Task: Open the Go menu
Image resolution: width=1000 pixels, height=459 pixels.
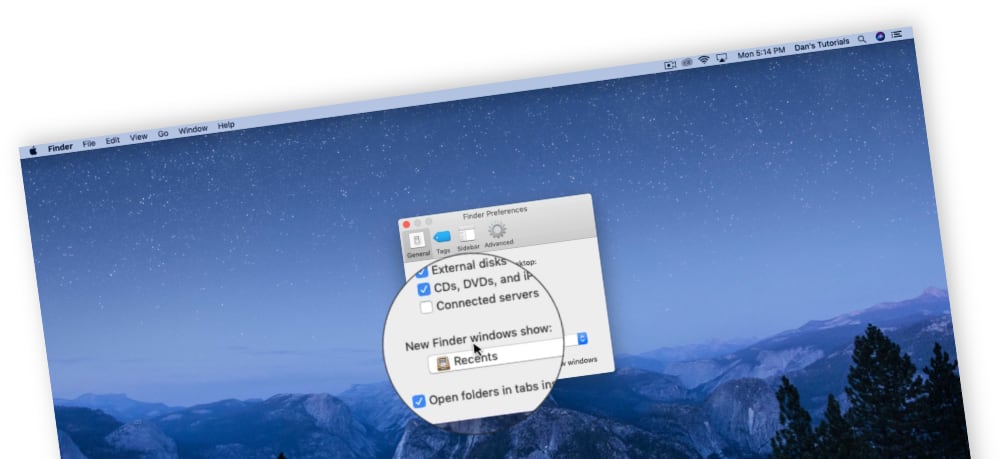Action: coord(162,134)
